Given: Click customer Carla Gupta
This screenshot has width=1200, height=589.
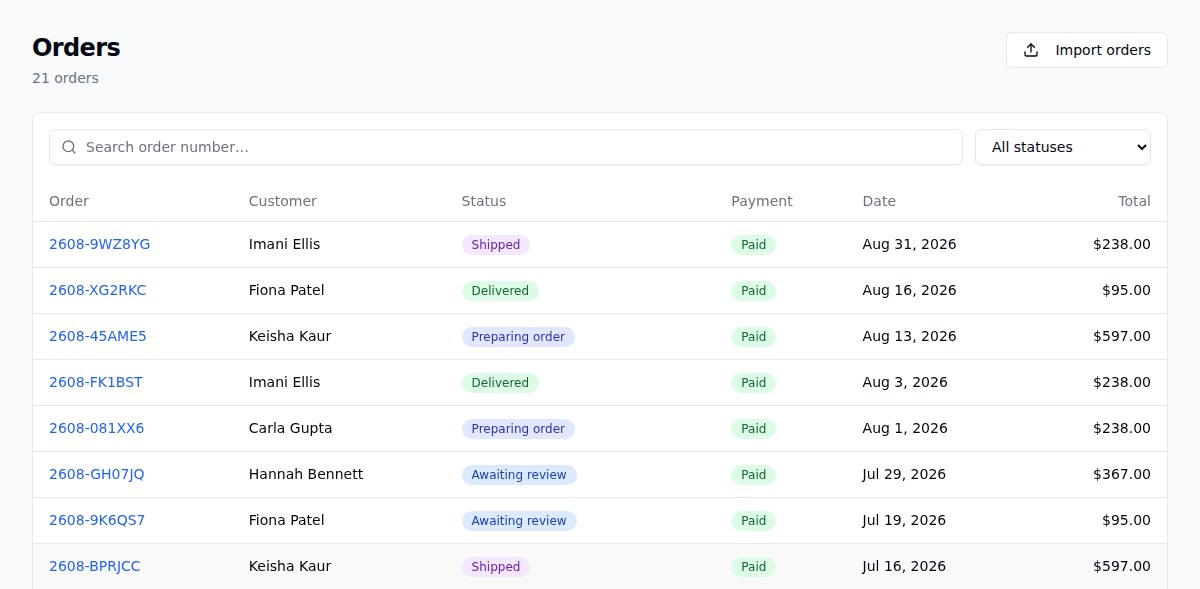Looking at the screenshot, I should click(291, 428).
